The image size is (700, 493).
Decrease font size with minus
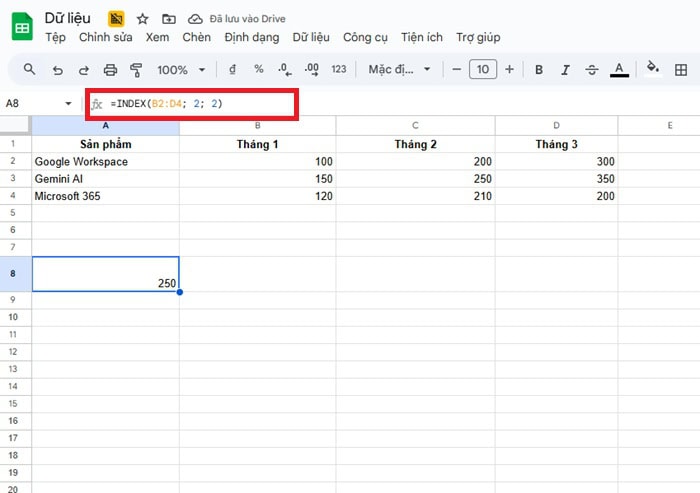coord(456,69)
